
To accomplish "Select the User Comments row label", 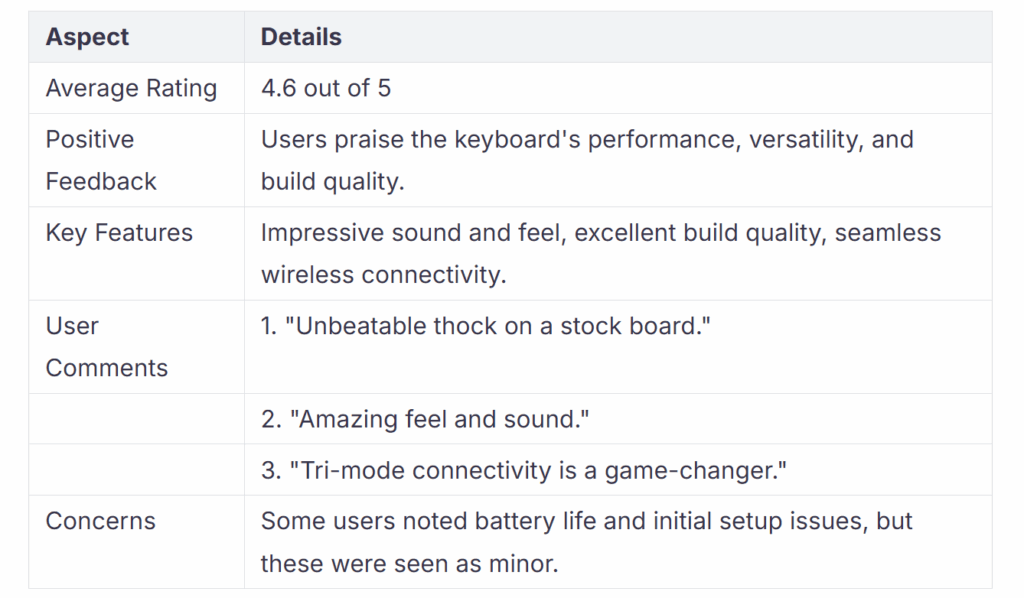I will (x=106, y=347).
